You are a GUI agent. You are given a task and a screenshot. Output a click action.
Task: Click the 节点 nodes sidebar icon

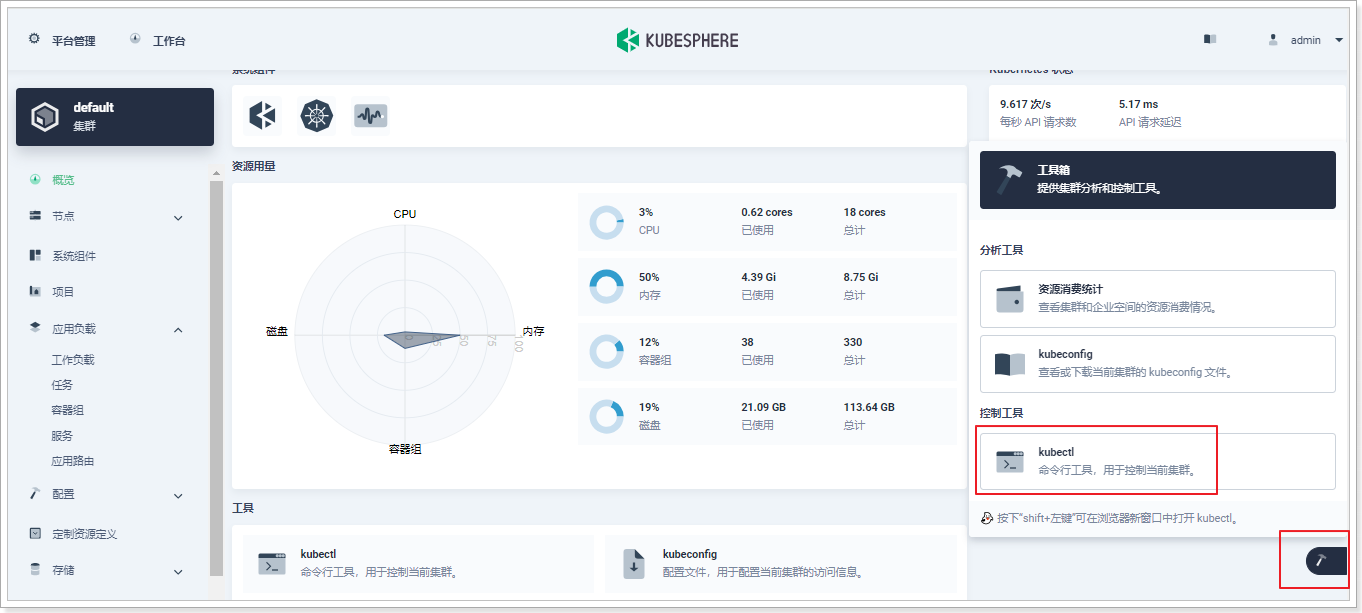tap(35, 216)
